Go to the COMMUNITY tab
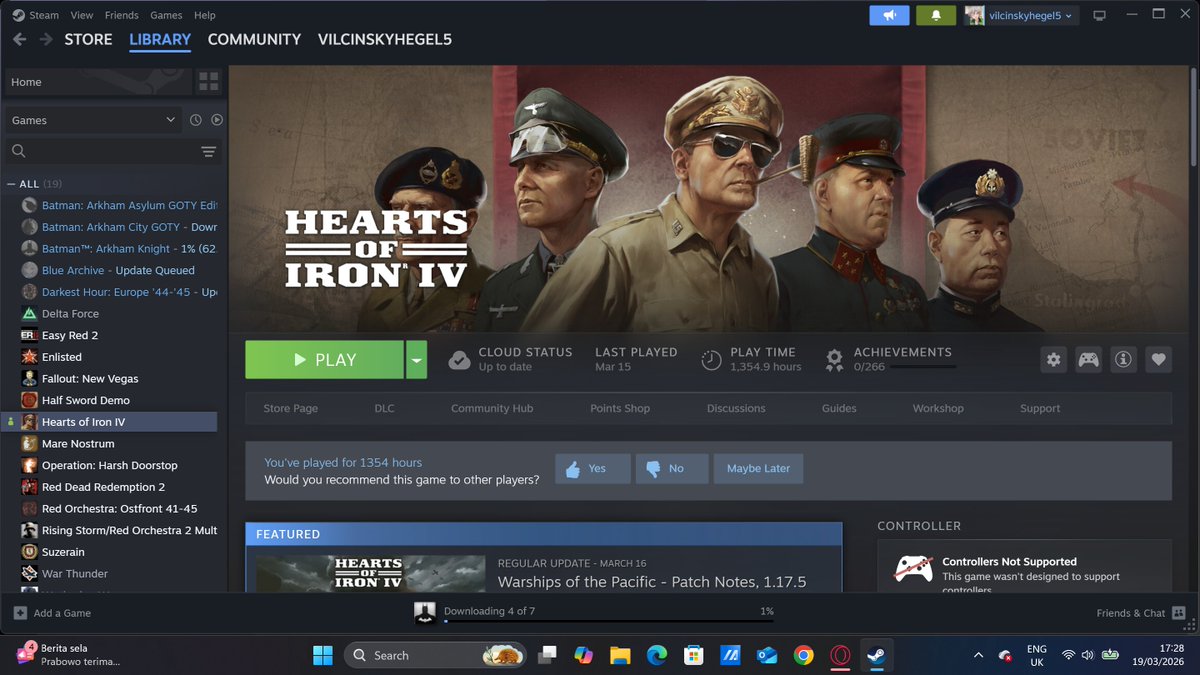The height and width of the screenshot is (675, 1200). [254, 39]
